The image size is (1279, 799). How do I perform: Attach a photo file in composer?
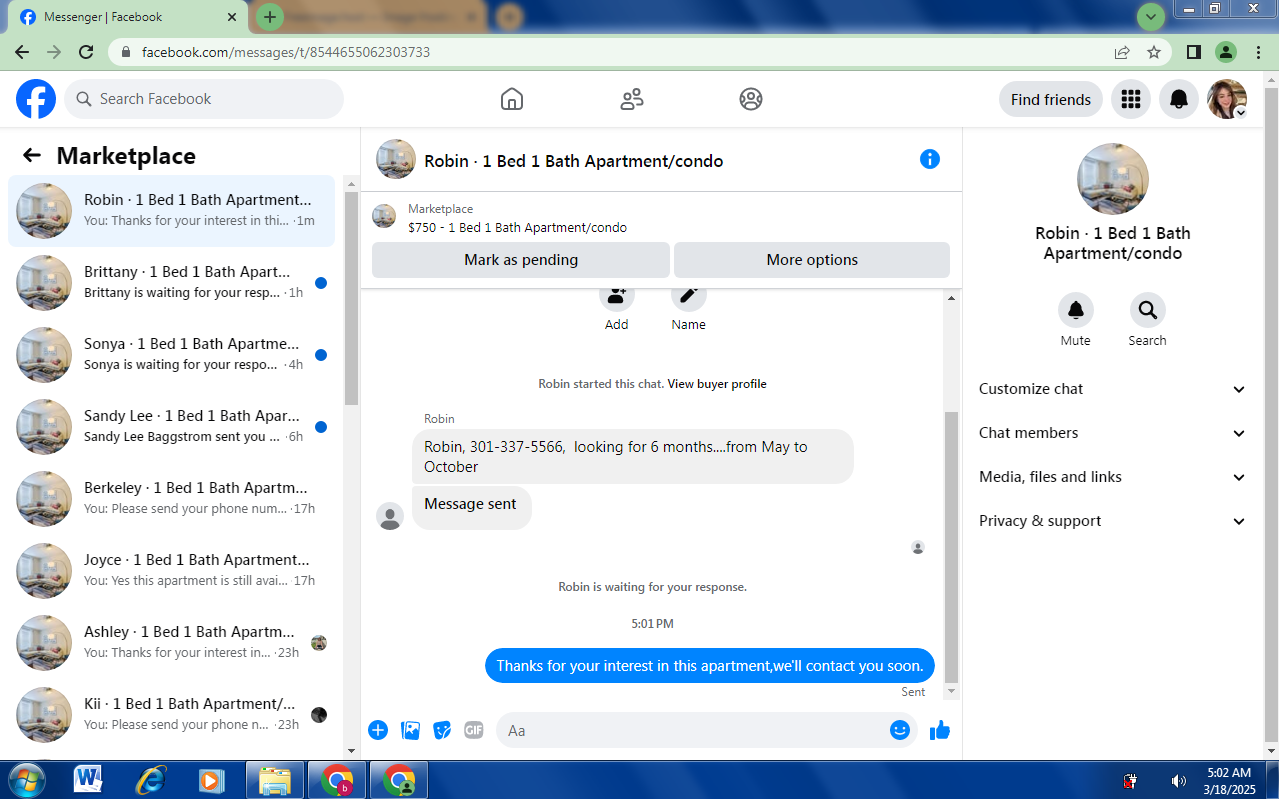coord(410,730)
